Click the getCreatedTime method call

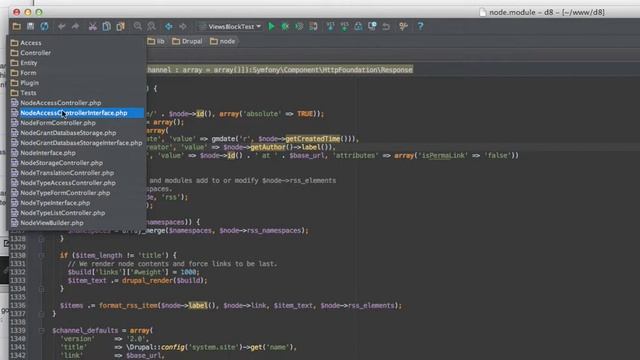coord(312,139)
